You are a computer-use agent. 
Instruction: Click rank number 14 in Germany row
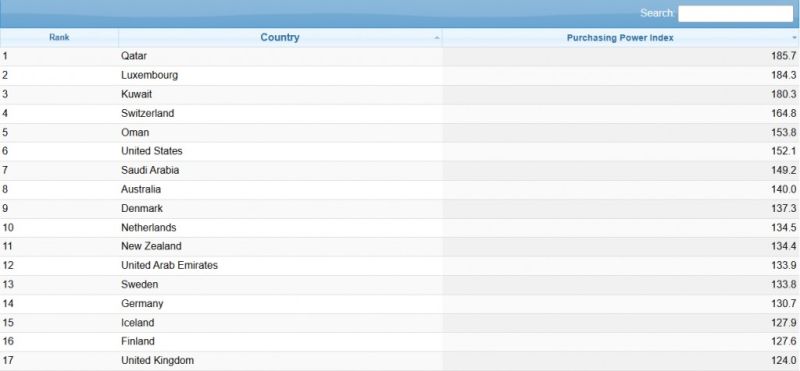(x=8, y=304)
